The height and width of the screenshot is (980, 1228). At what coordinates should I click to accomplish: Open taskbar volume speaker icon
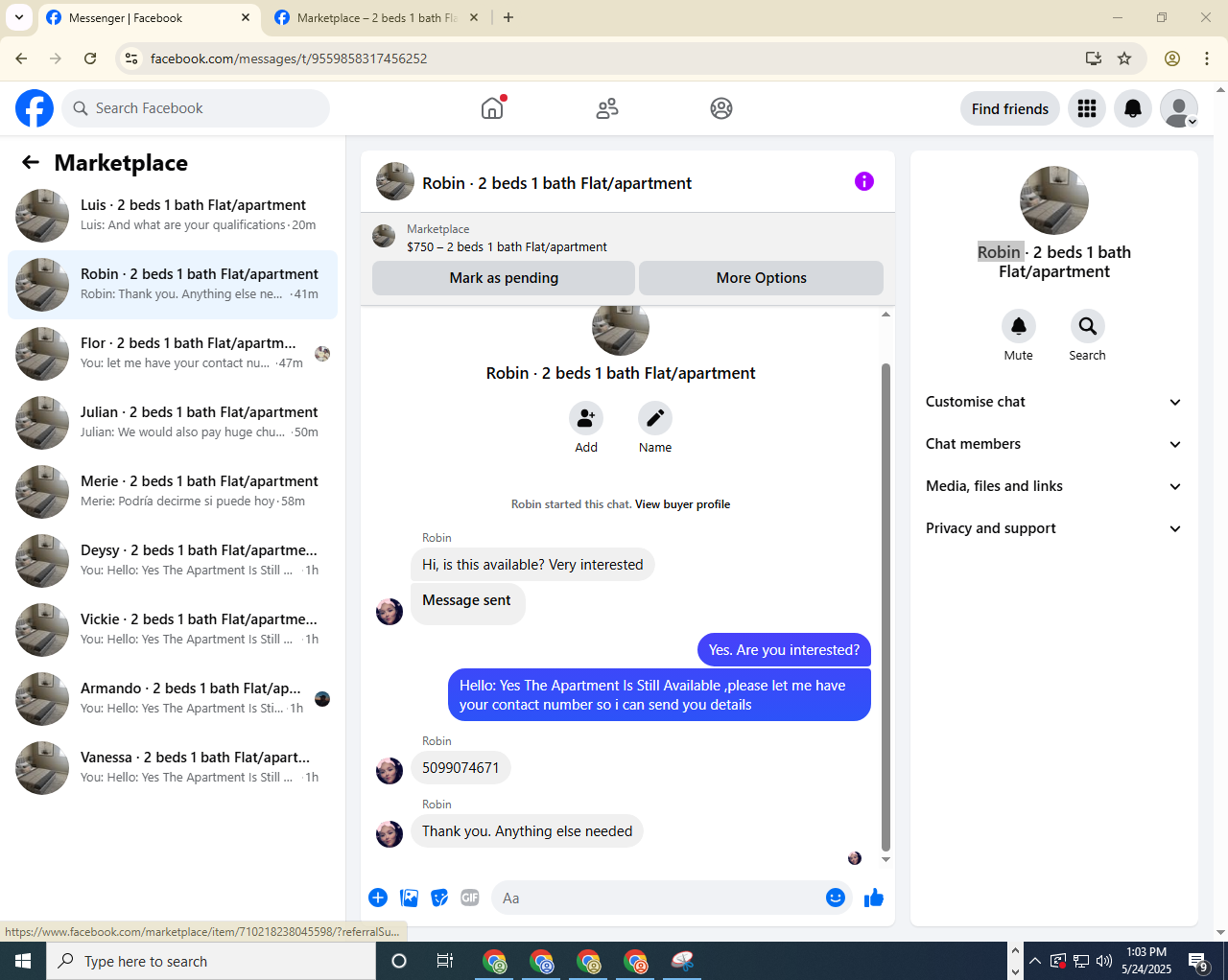(1104, 961)
